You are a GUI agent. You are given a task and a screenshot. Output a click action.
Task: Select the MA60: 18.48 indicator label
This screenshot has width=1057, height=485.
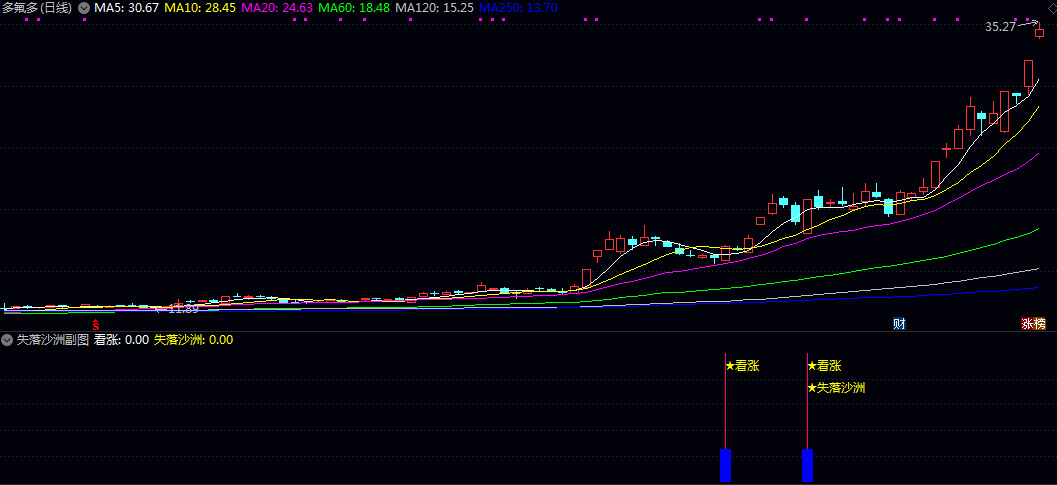pyautogui.click(x=353, y=8)
